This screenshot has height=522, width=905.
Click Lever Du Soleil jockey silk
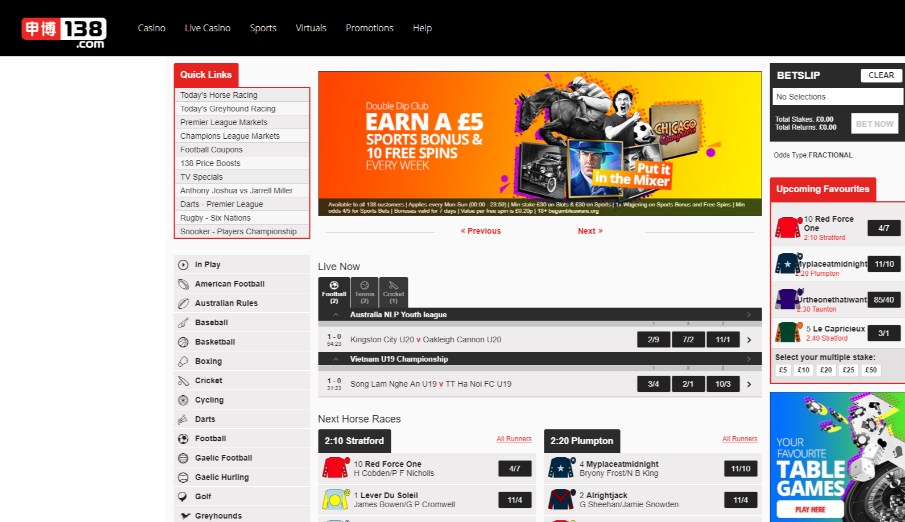(x=335, y=499)
